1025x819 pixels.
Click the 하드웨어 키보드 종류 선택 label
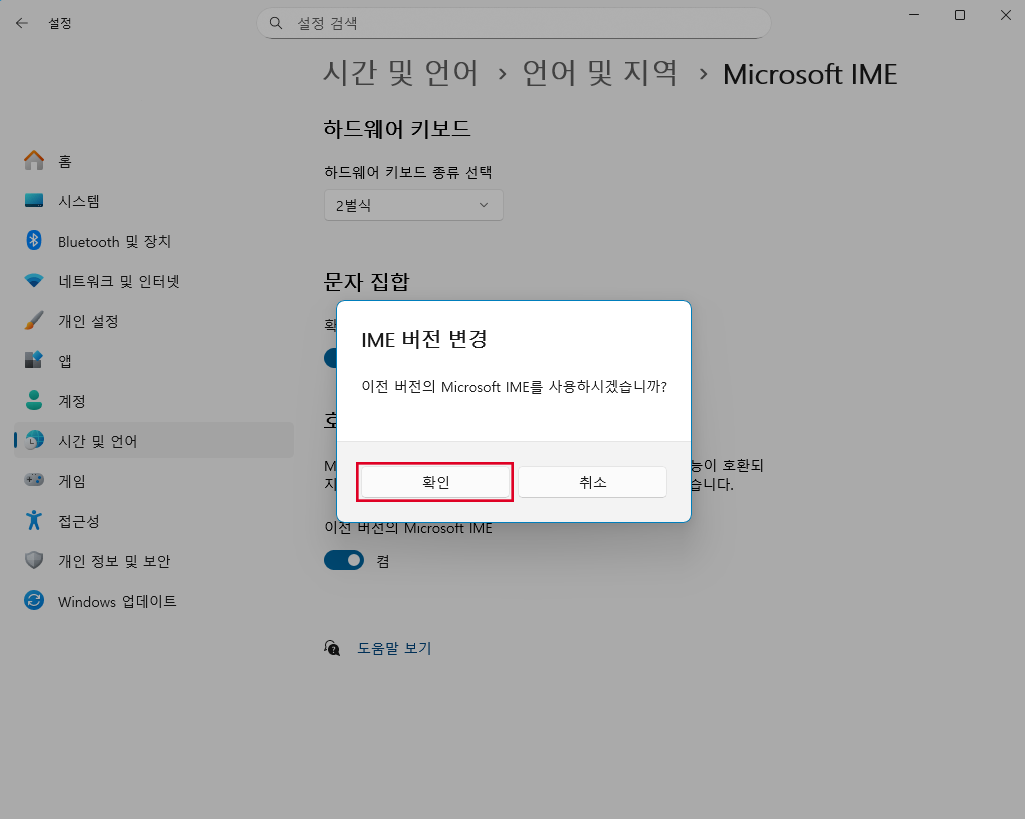pos(408,172)
